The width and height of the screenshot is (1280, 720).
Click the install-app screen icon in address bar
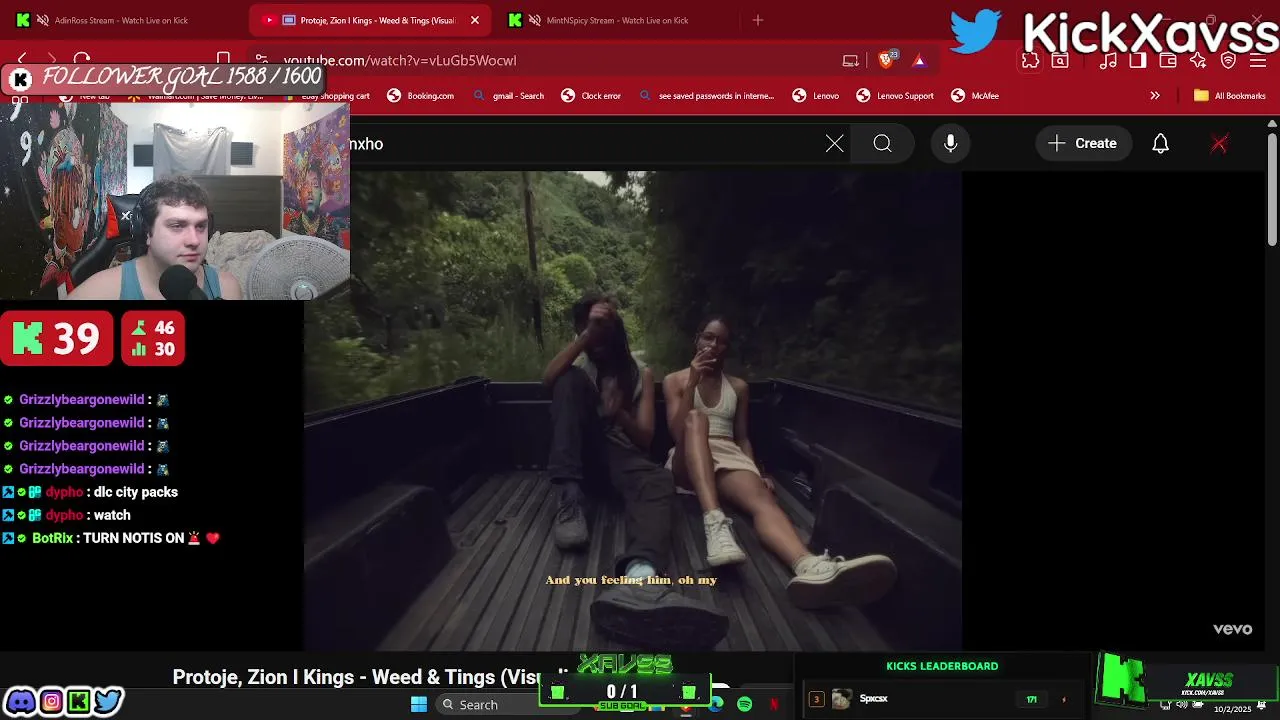[851, 60]
